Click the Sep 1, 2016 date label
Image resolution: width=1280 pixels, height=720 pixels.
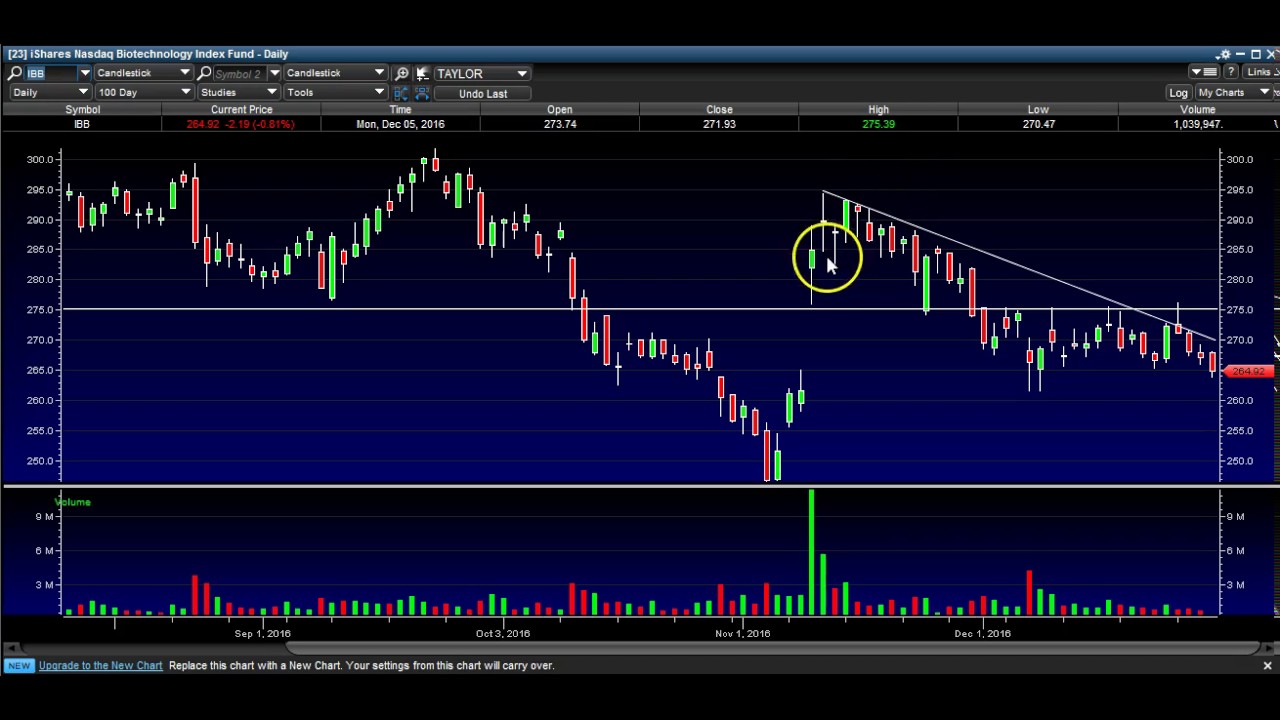263,633
